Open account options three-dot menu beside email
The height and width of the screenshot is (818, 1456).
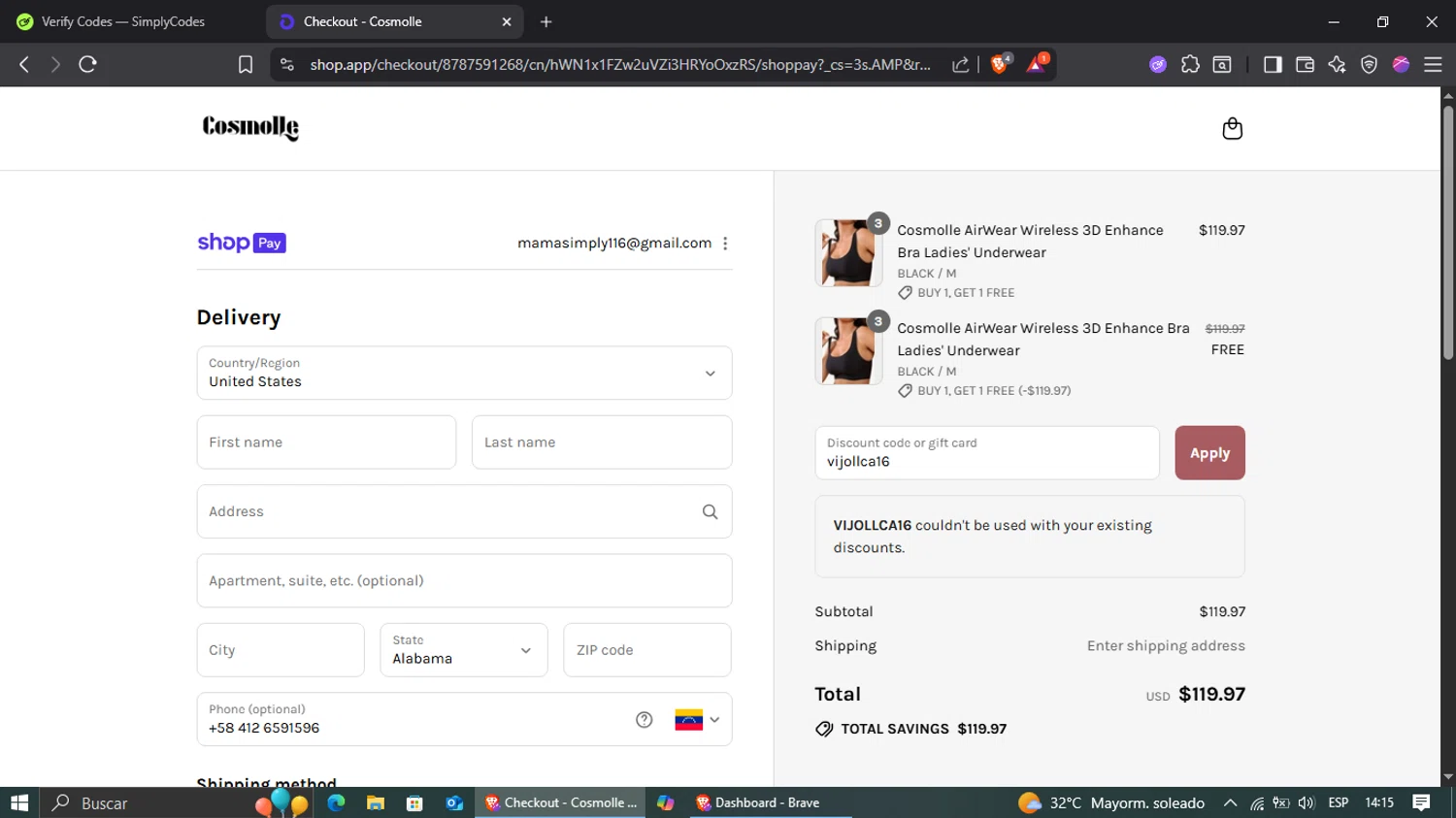click(x=725, y=244)
